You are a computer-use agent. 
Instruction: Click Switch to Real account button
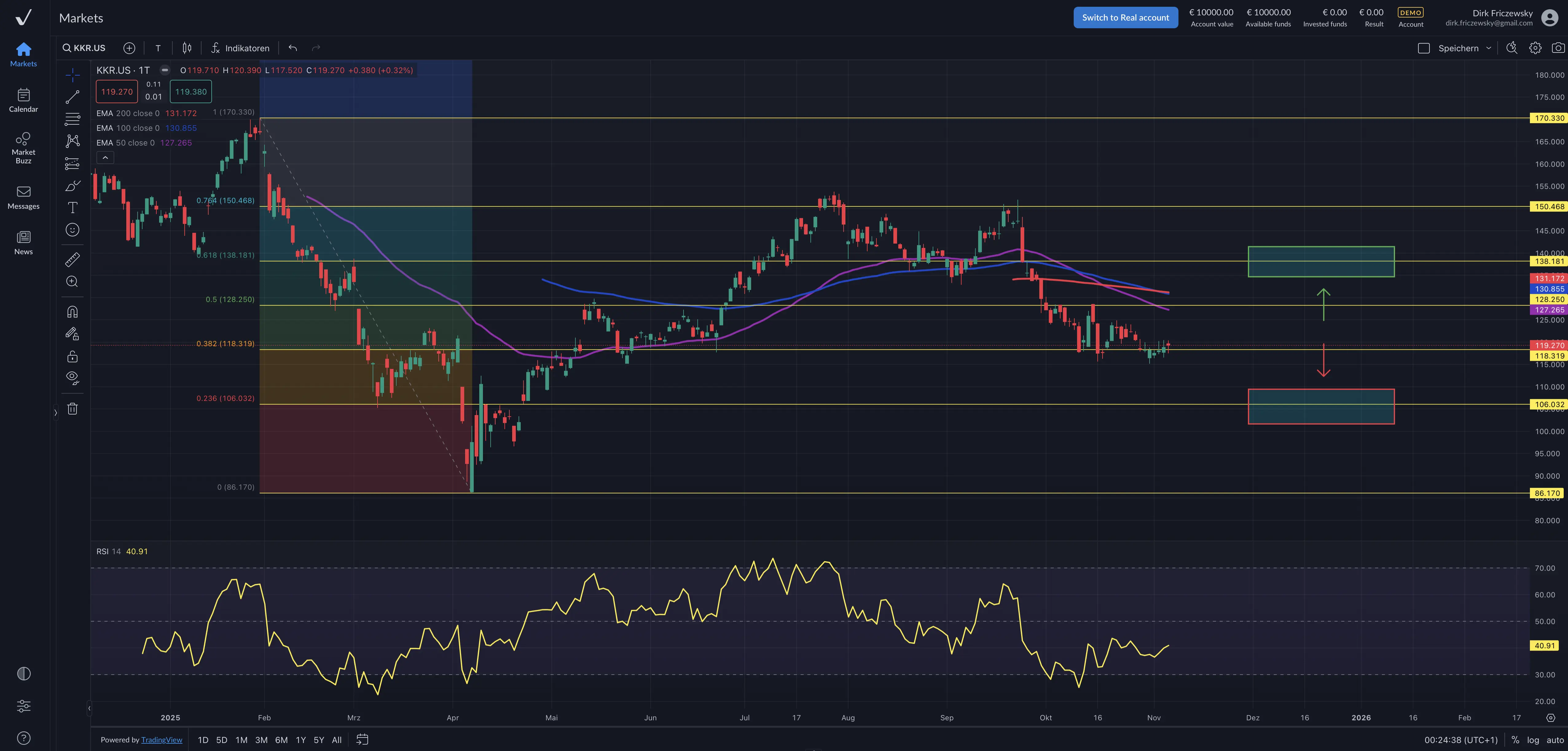pyautogui.click(x=1125, y=18)
